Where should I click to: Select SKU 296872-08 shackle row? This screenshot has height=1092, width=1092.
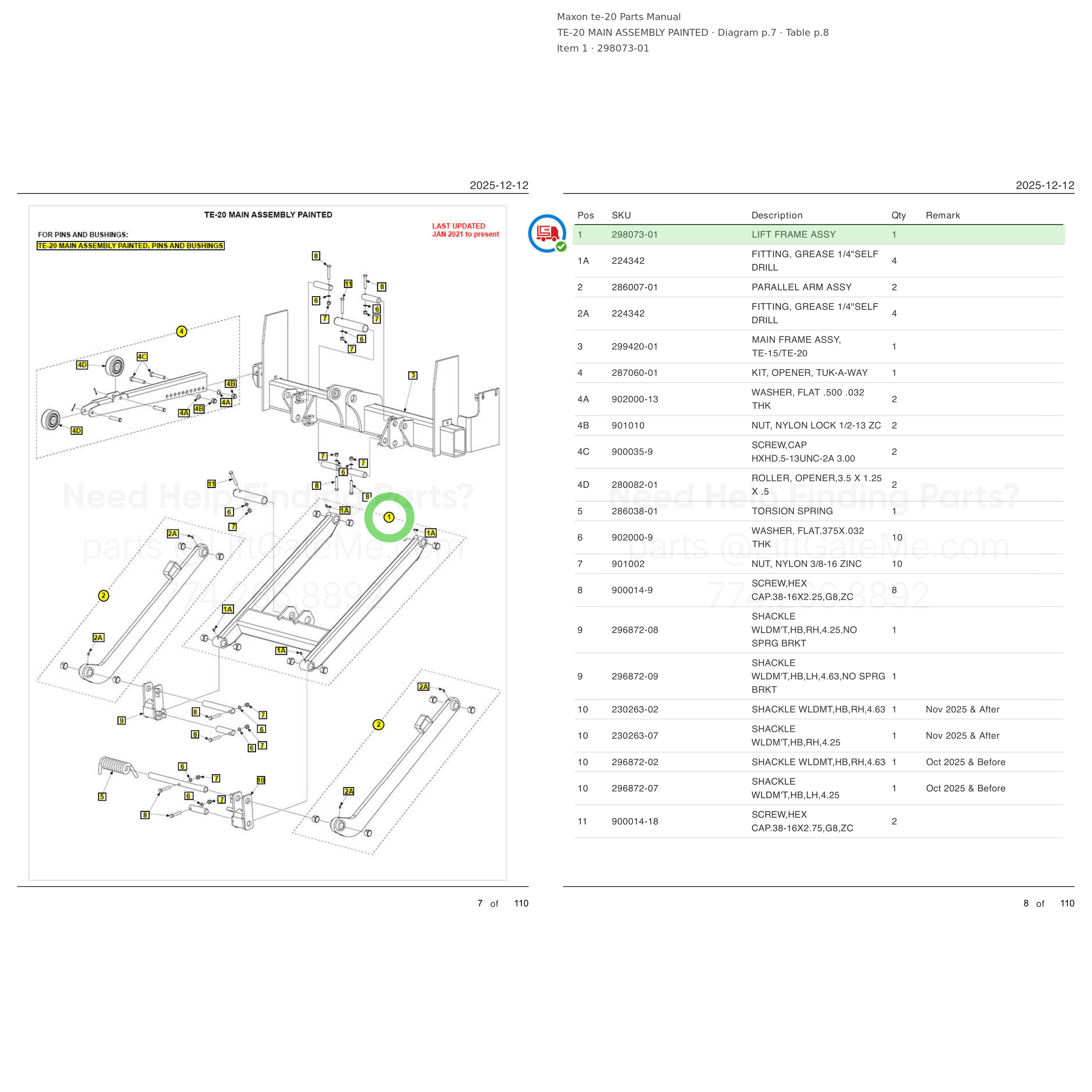819,630
